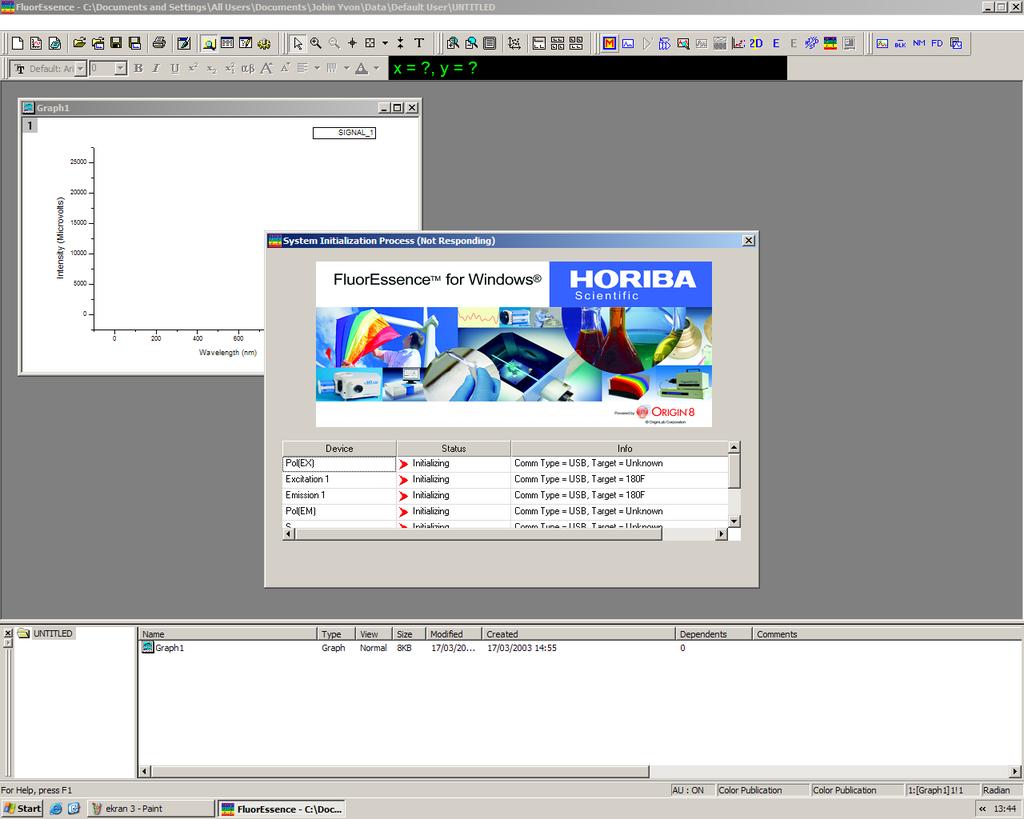Activate the Zoom In magnifier tool
The image size is (1024, 819).
point(316,43)
